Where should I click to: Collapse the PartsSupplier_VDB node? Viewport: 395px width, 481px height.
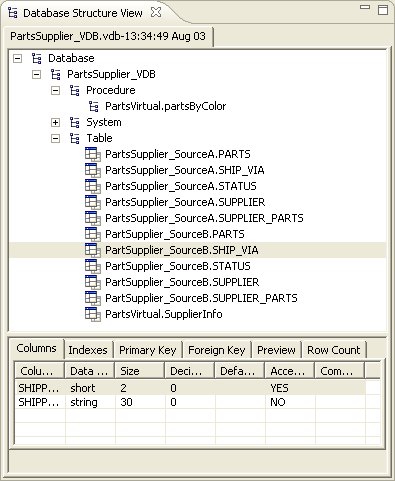pos(36,75)
